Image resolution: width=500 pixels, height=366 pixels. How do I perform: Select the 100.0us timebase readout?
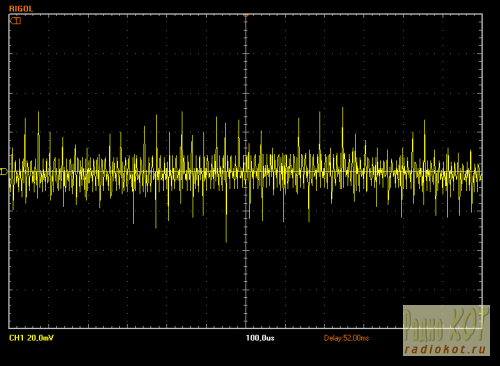(x=260, y=338)
